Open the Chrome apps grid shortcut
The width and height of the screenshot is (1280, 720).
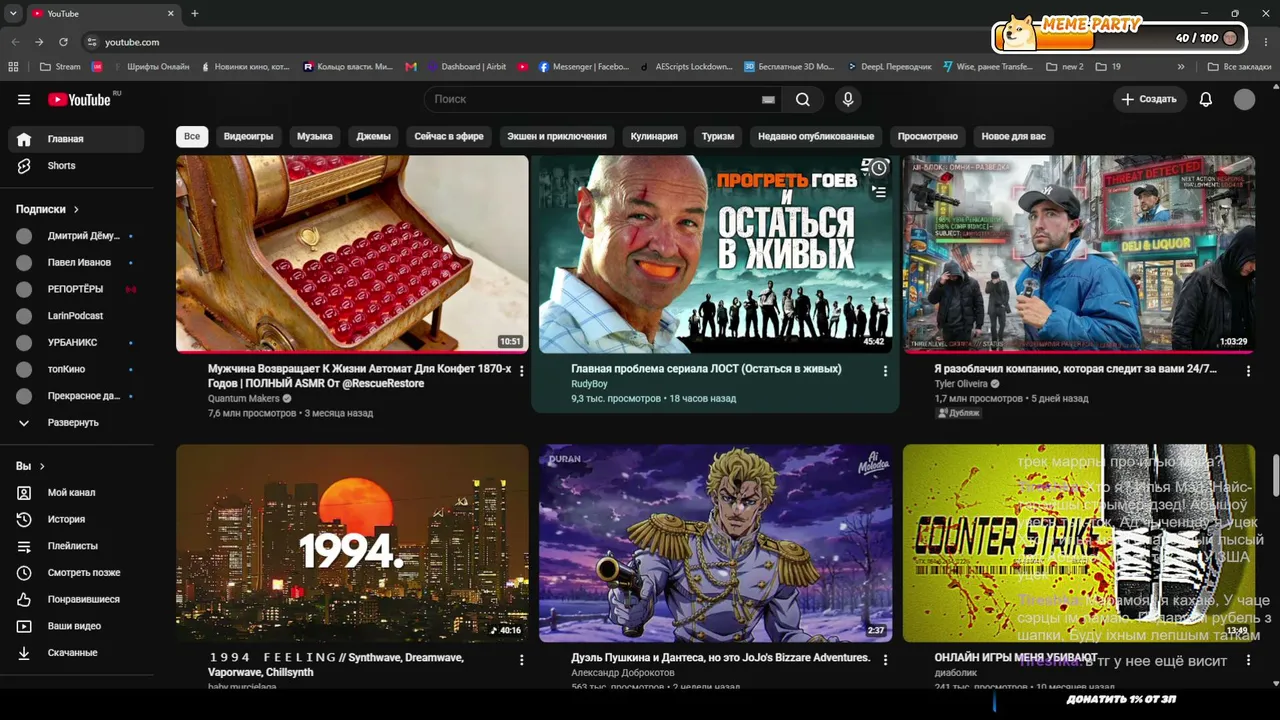click(13, 67)
